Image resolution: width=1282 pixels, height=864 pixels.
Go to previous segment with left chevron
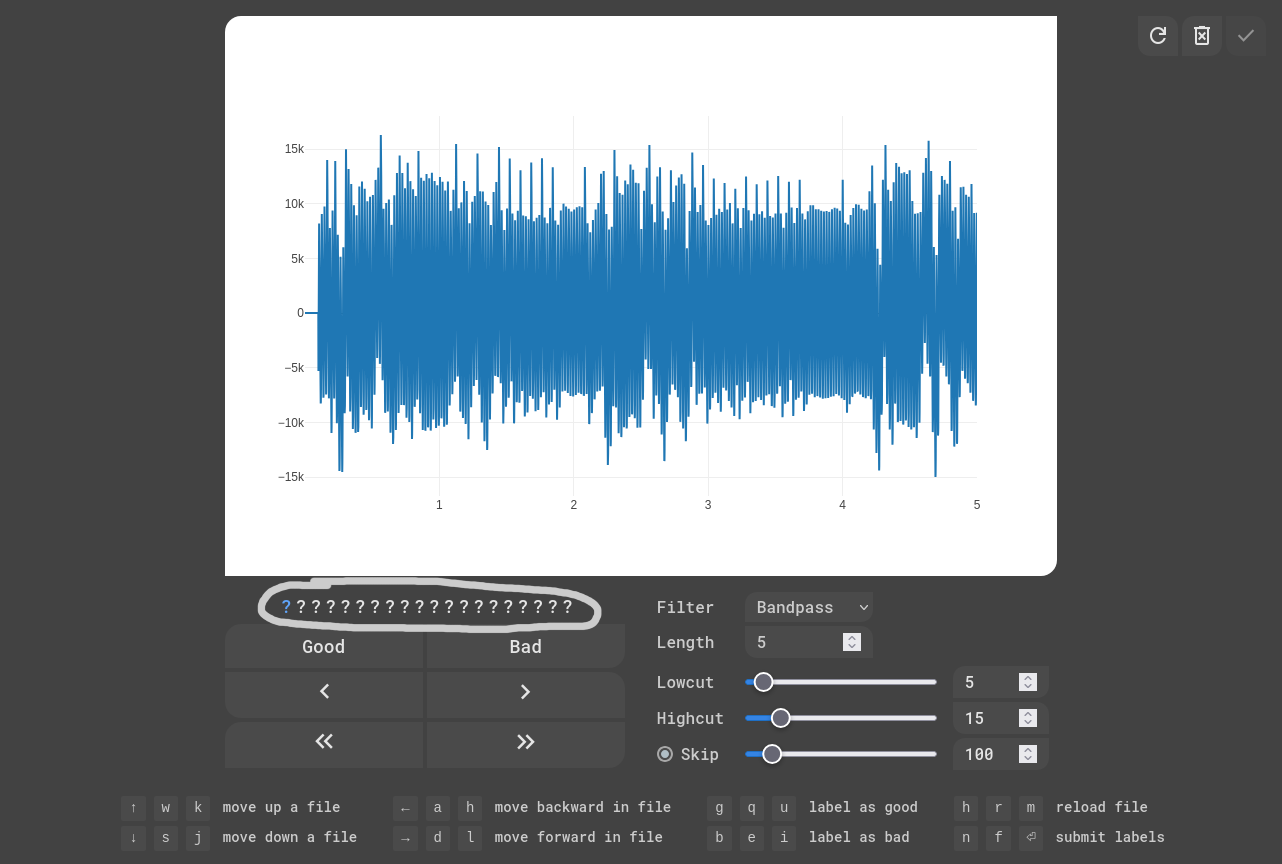point(324,692)
